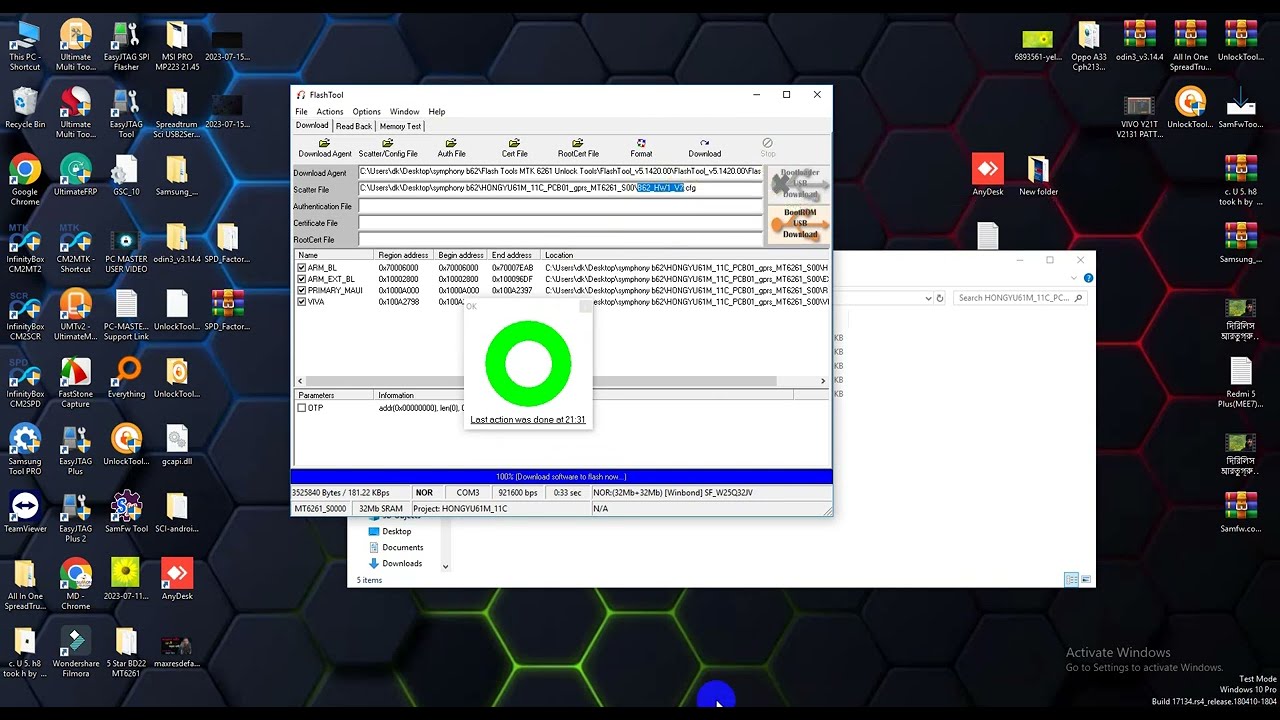Open the Help menu
1280x720 pixels.
437,112
